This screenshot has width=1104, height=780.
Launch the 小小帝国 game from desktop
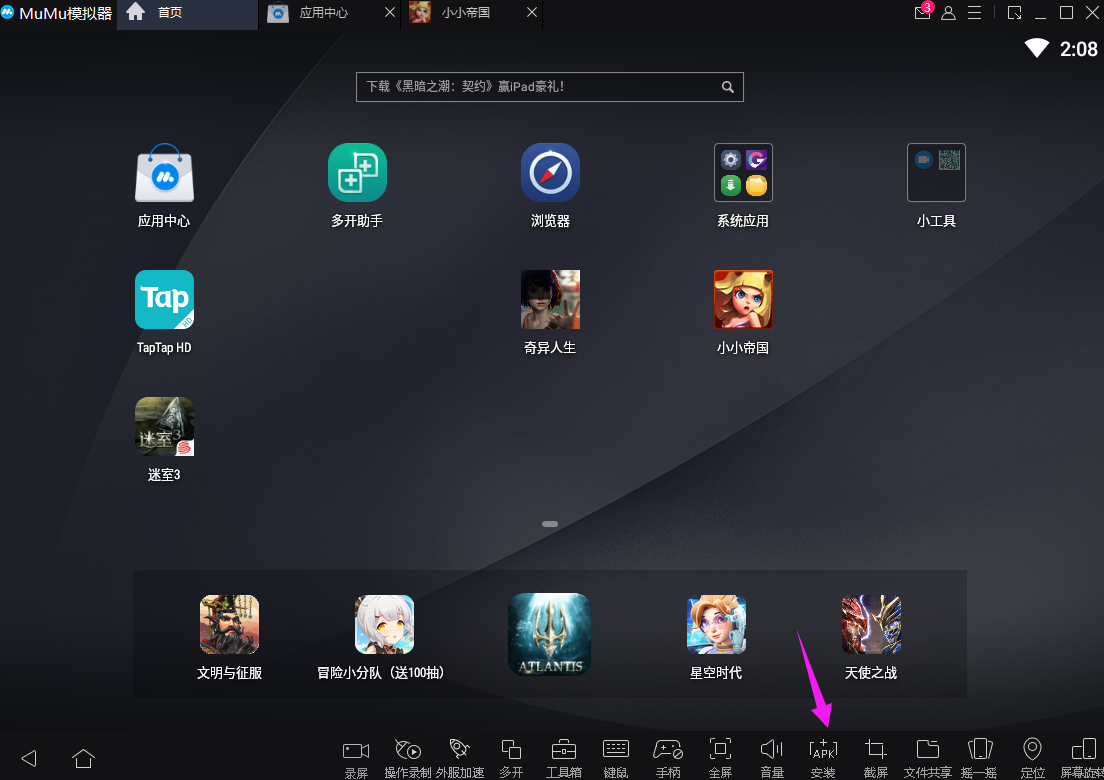point(743,300)
